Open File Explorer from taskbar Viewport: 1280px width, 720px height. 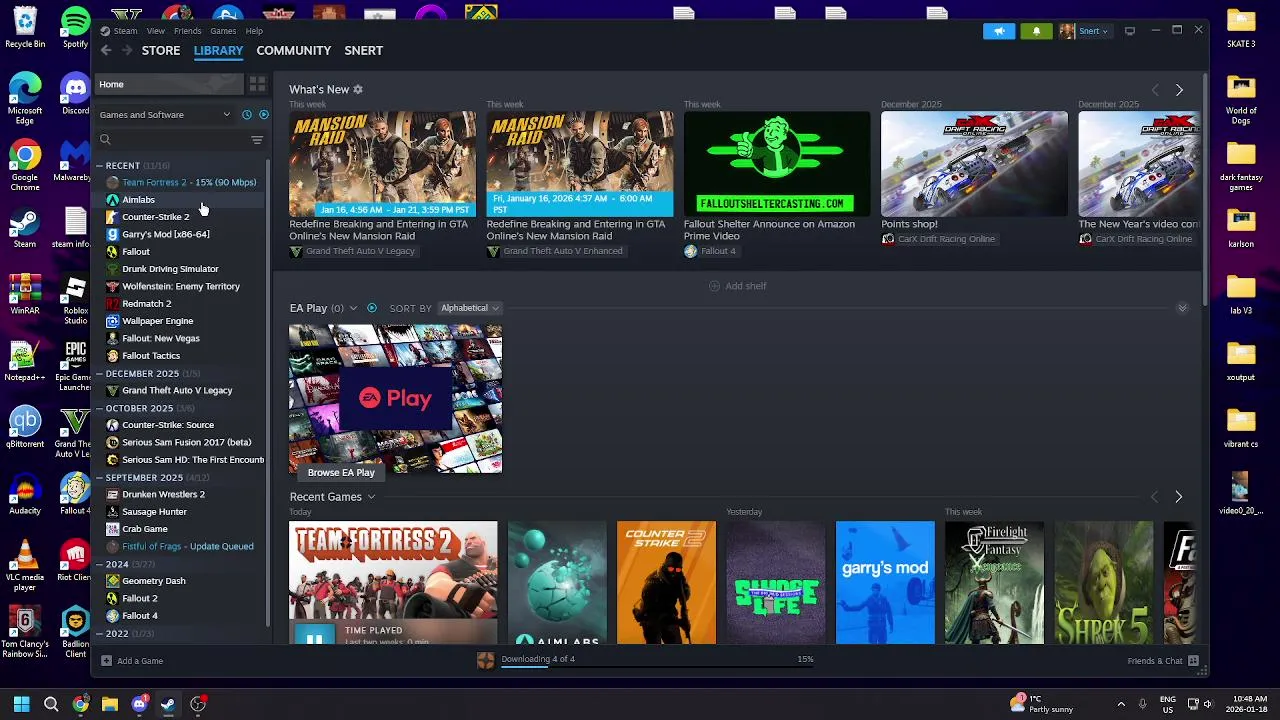tap(110, 704)
